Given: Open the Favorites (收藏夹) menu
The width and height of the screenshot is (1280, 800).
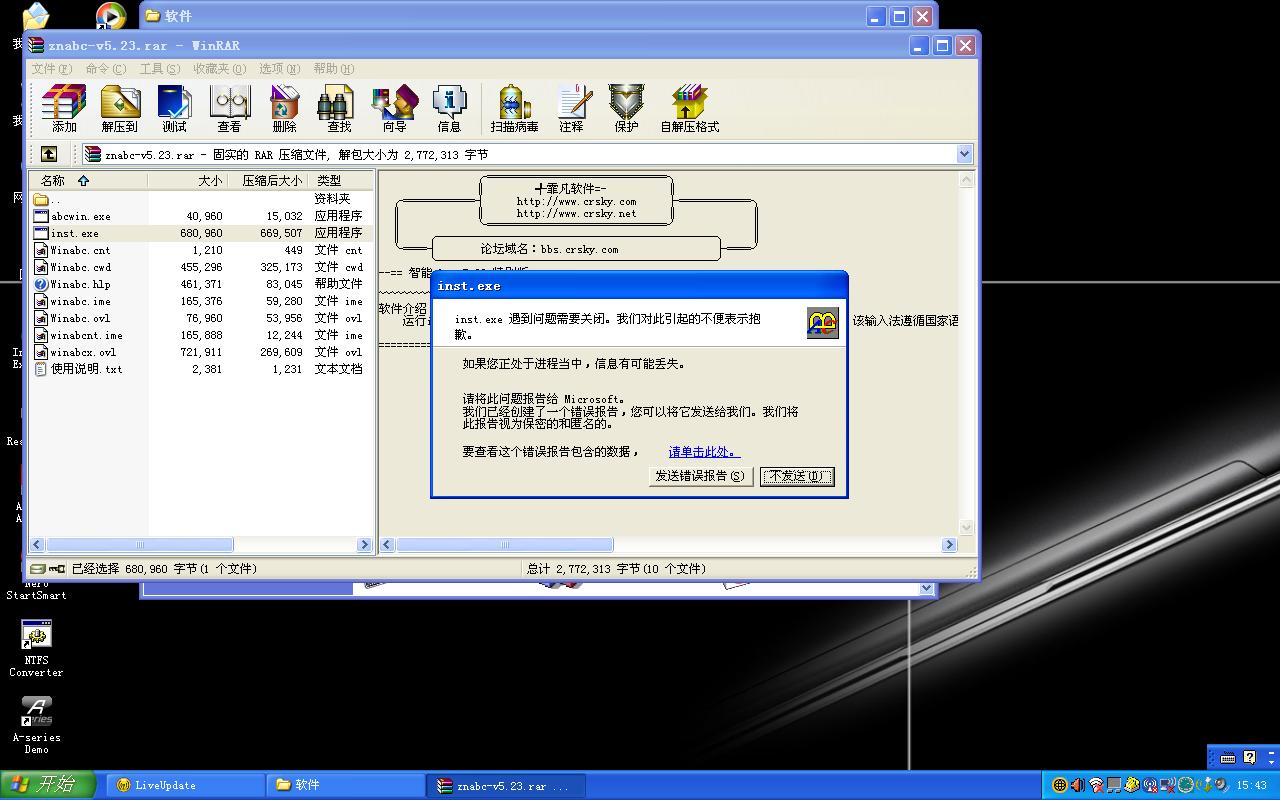Looking at the screenshot, I should (x=219, y=69).
